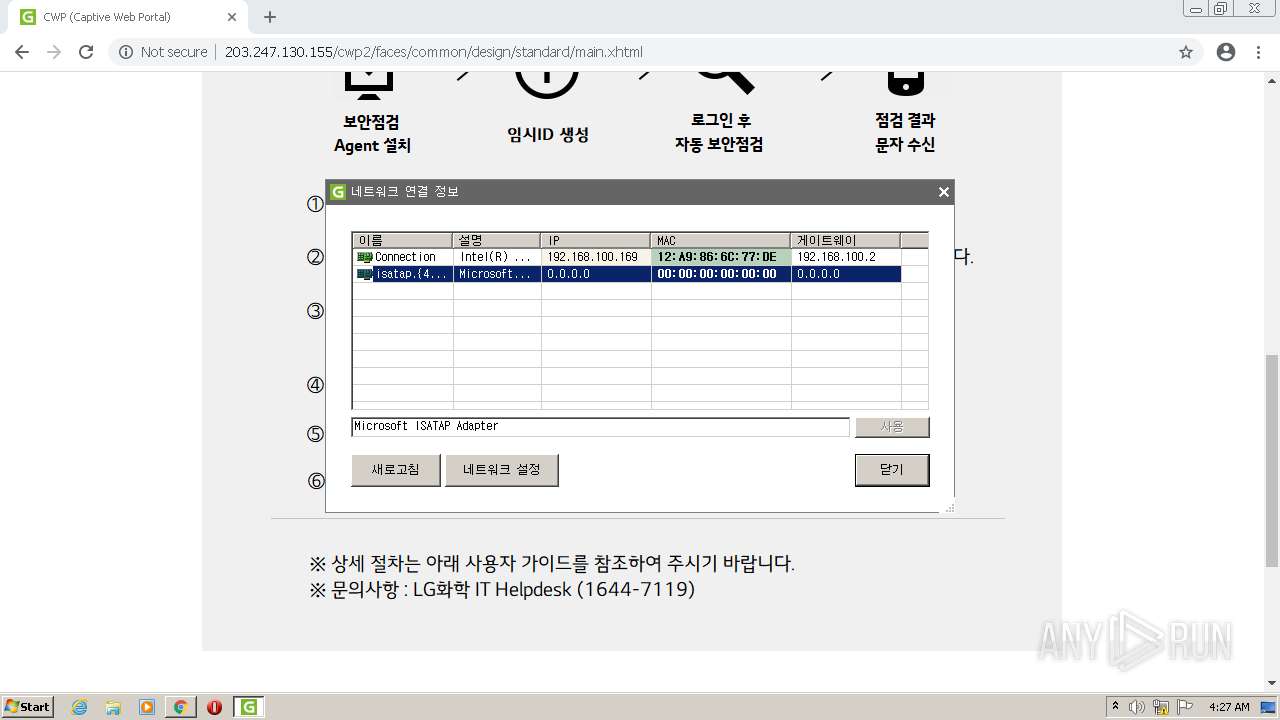Image resolution: width=1280 pixels, height=720 pixels.
Task: Sort by 게이트웨이 column header
Action: [x=846, y=240]
